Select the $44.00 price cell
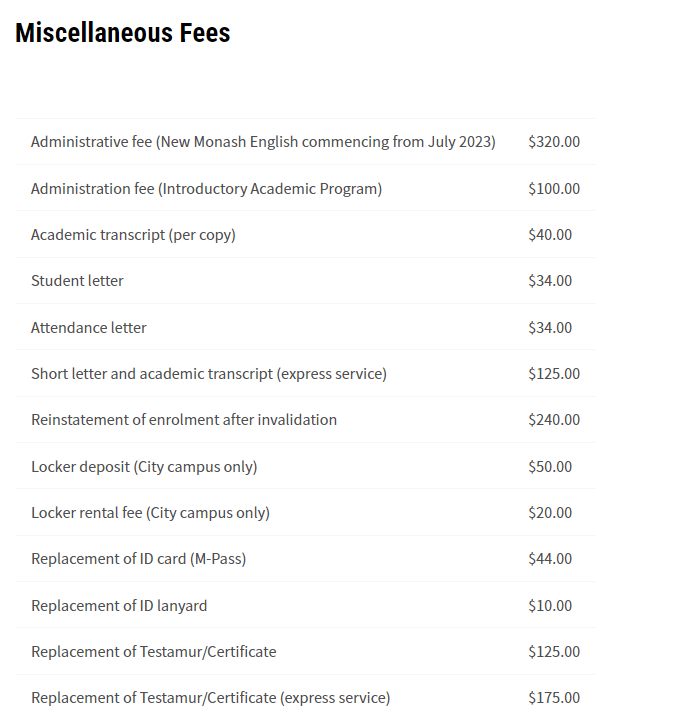 550,559
